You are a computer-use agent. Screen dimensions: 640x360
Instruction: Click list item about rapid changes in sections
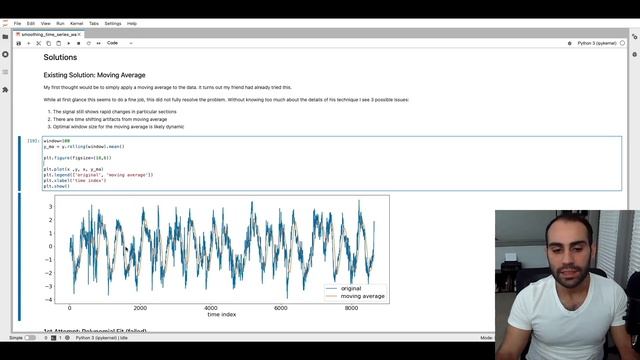(115, 111)
